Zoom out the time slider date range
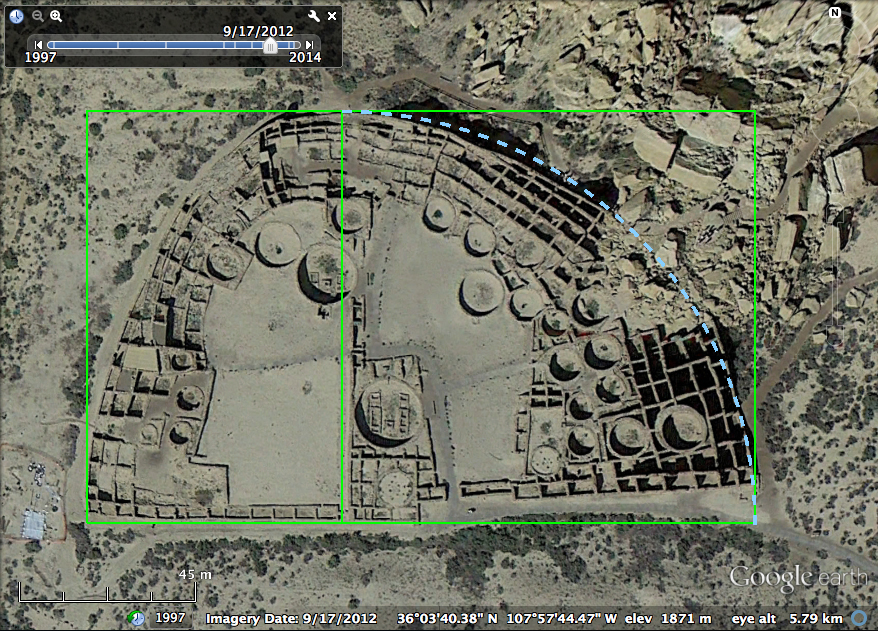 tap(38, 16)
